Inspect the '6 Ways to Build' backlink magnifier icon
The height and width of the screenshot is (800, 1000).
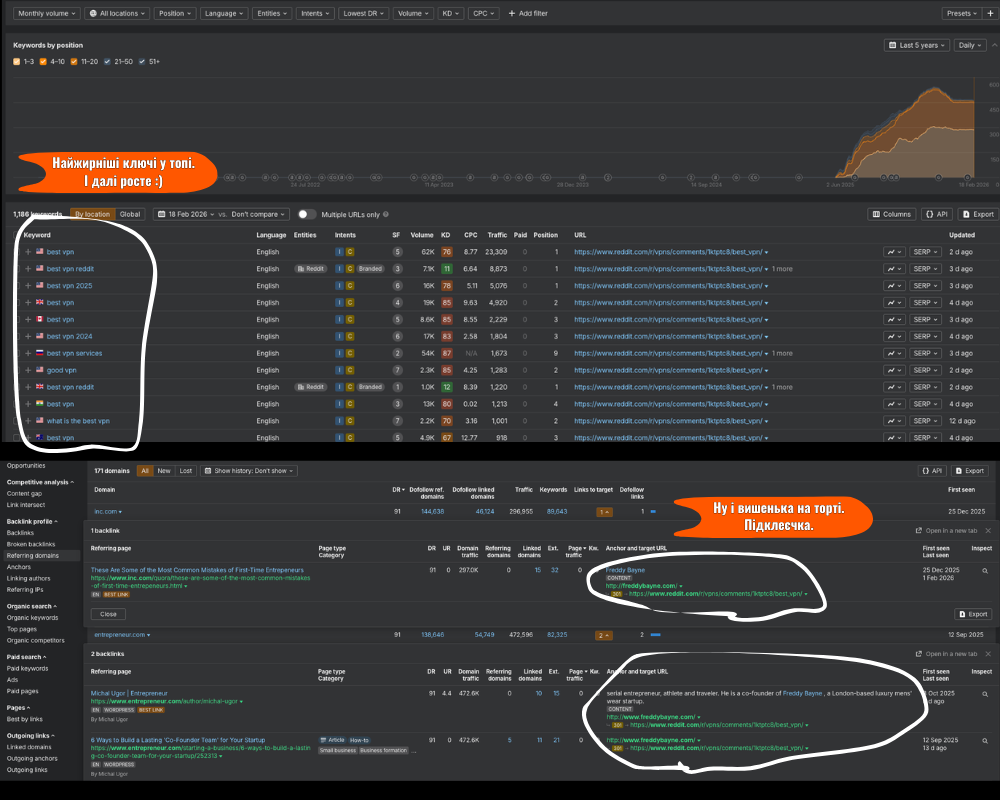(985, 741)
